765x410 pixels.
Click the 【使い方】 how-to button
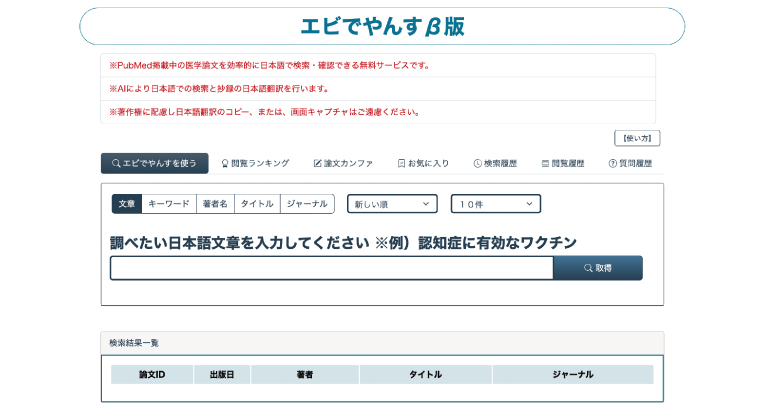[x=637, y=138]
